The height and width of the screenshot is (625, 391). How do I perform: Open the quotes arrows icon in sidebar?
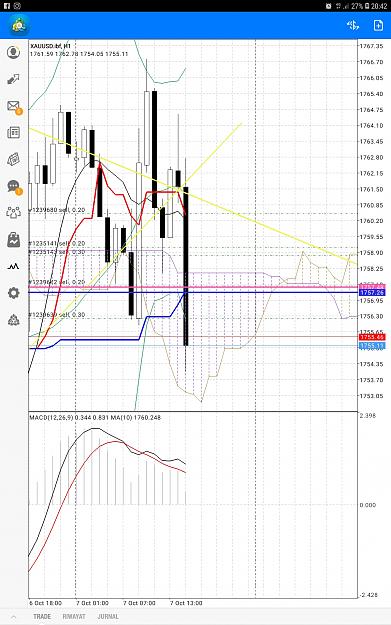click(x=14, y=79)
